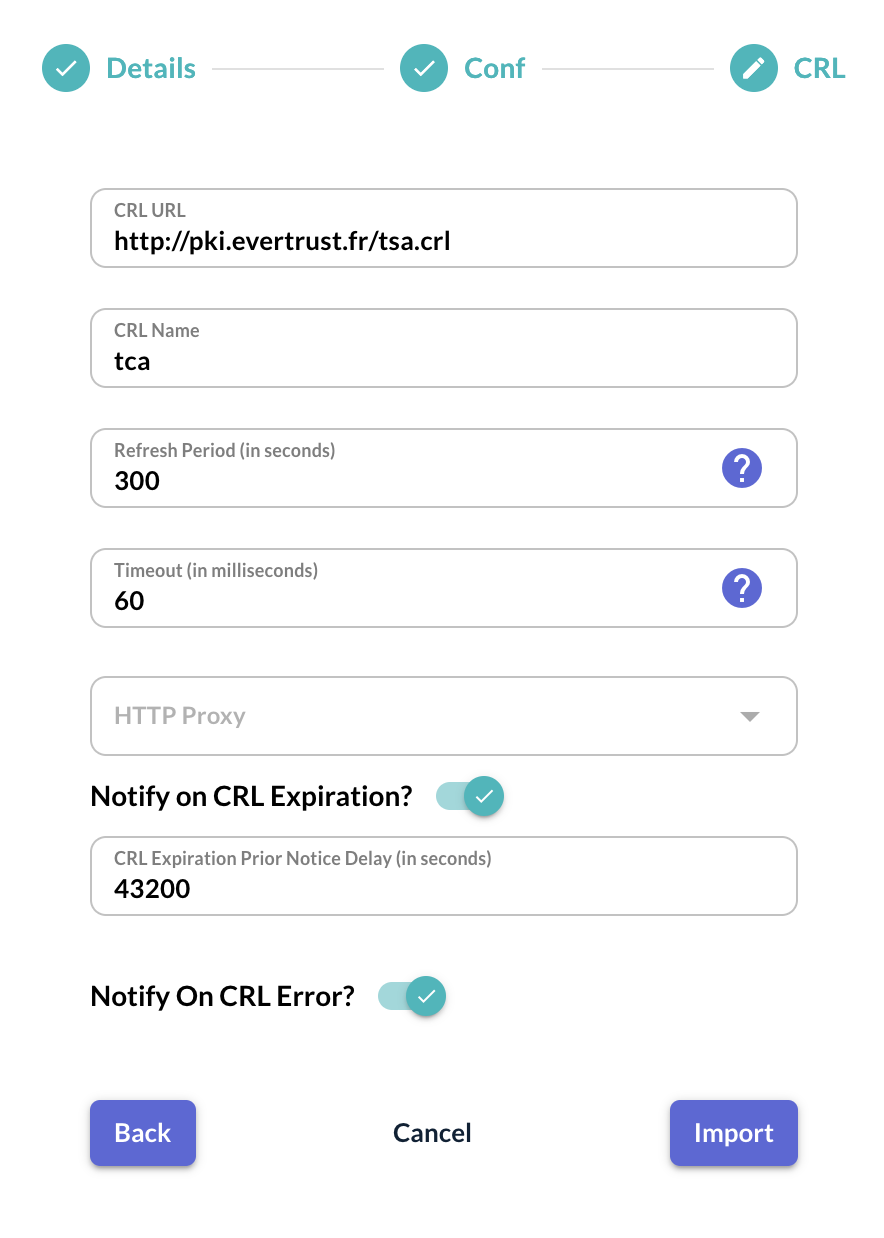Switch to the Conf step label
Image resolution: width=884 pixels, height=1238 pixels.
(x=494, y=68)
